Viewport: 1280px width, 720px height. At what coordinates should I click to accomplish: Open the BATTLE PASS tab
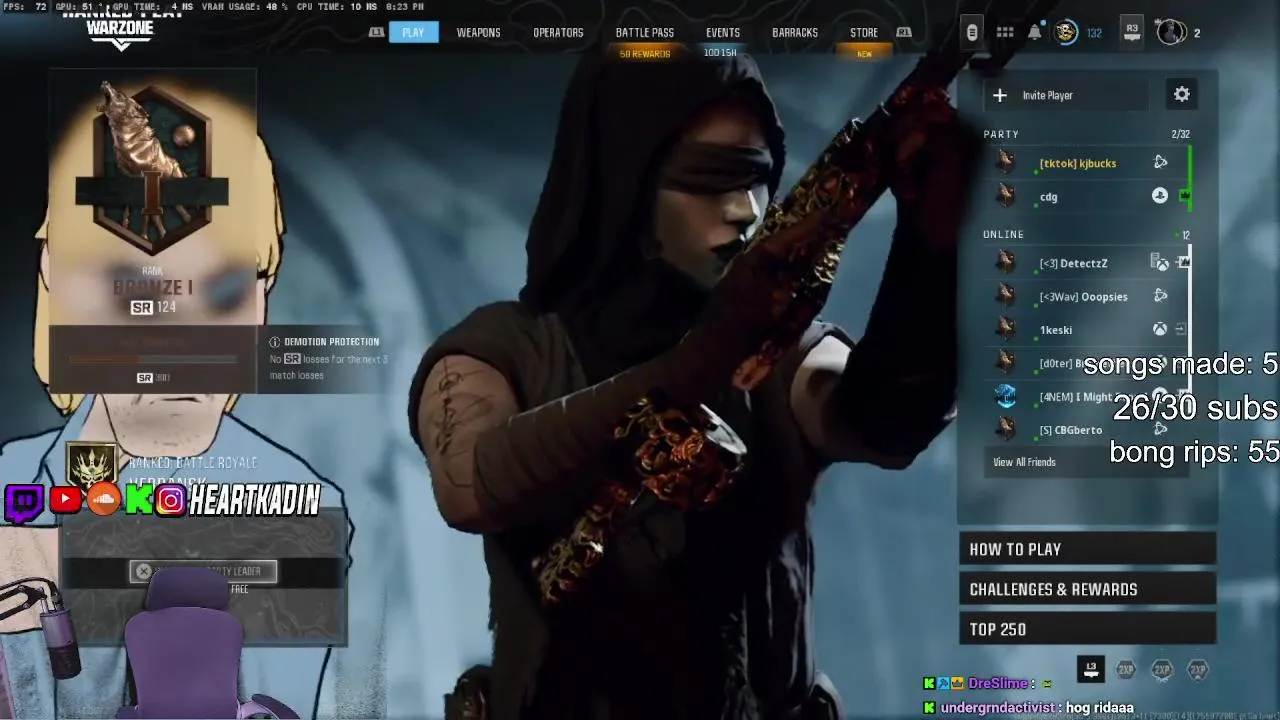point(645,32)
